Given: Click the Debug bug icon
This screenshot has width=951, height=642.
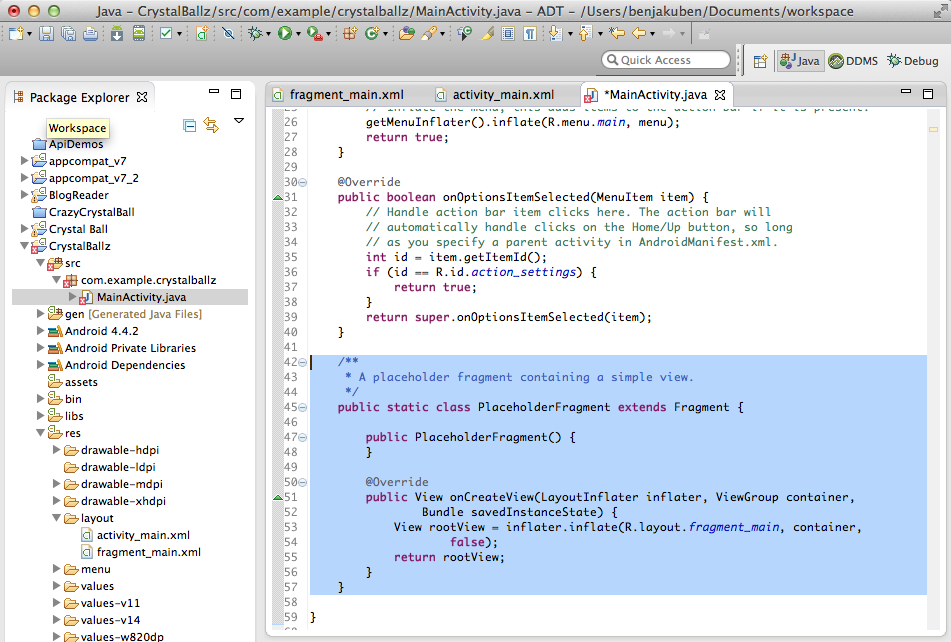Looking at the screenshot, I should pyautogui.click(x=256, y=34).
